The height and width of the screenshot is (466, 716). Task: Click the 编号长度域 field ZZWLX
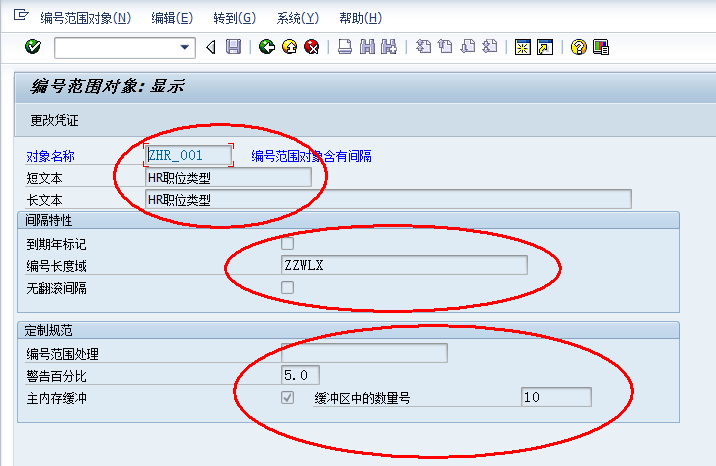pyautogui.click(x=404, y=265)
